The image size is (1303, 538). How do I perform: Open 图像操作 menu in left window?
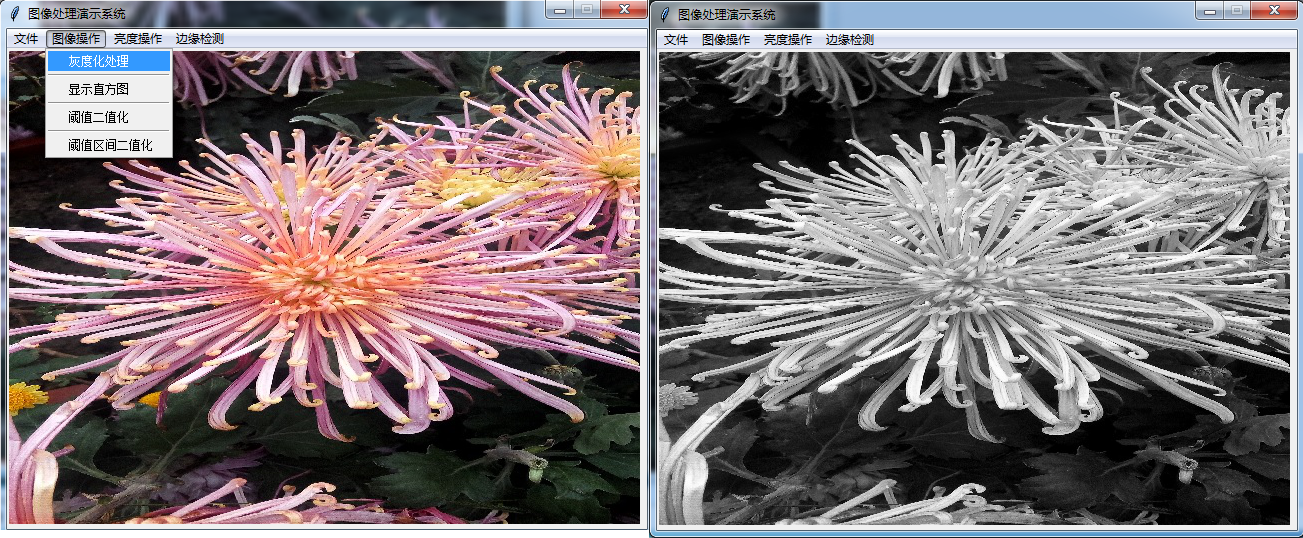coord(76,39)
